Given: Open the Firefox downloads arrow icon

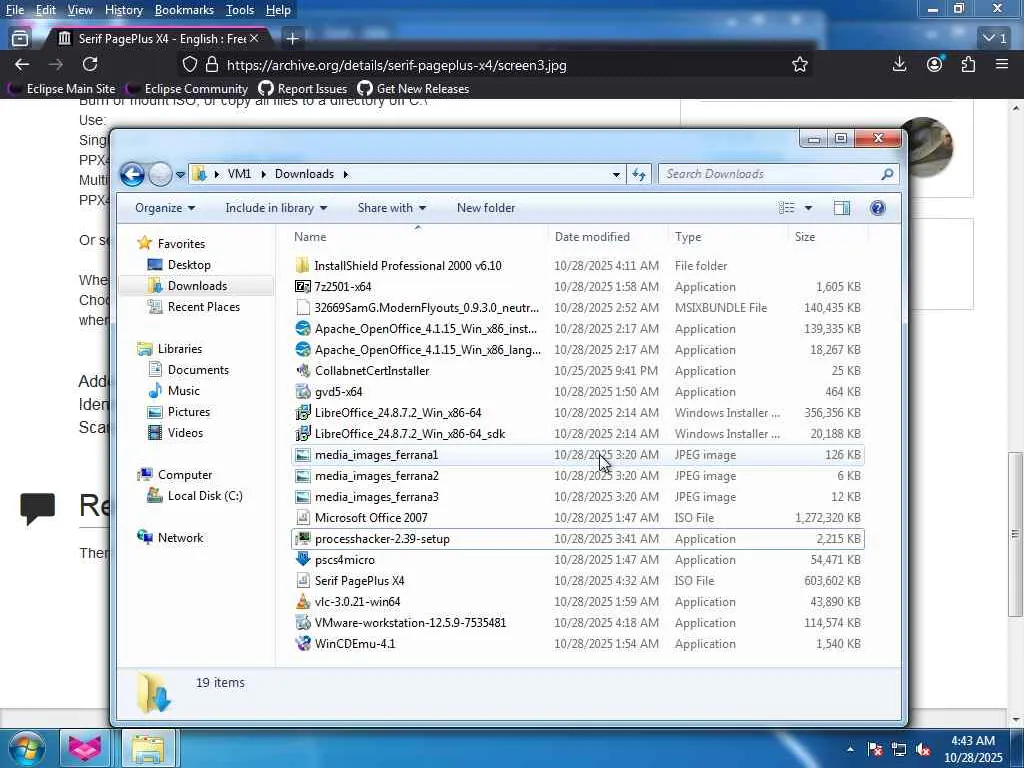Looking at the screenshot, I should (899, 64).
